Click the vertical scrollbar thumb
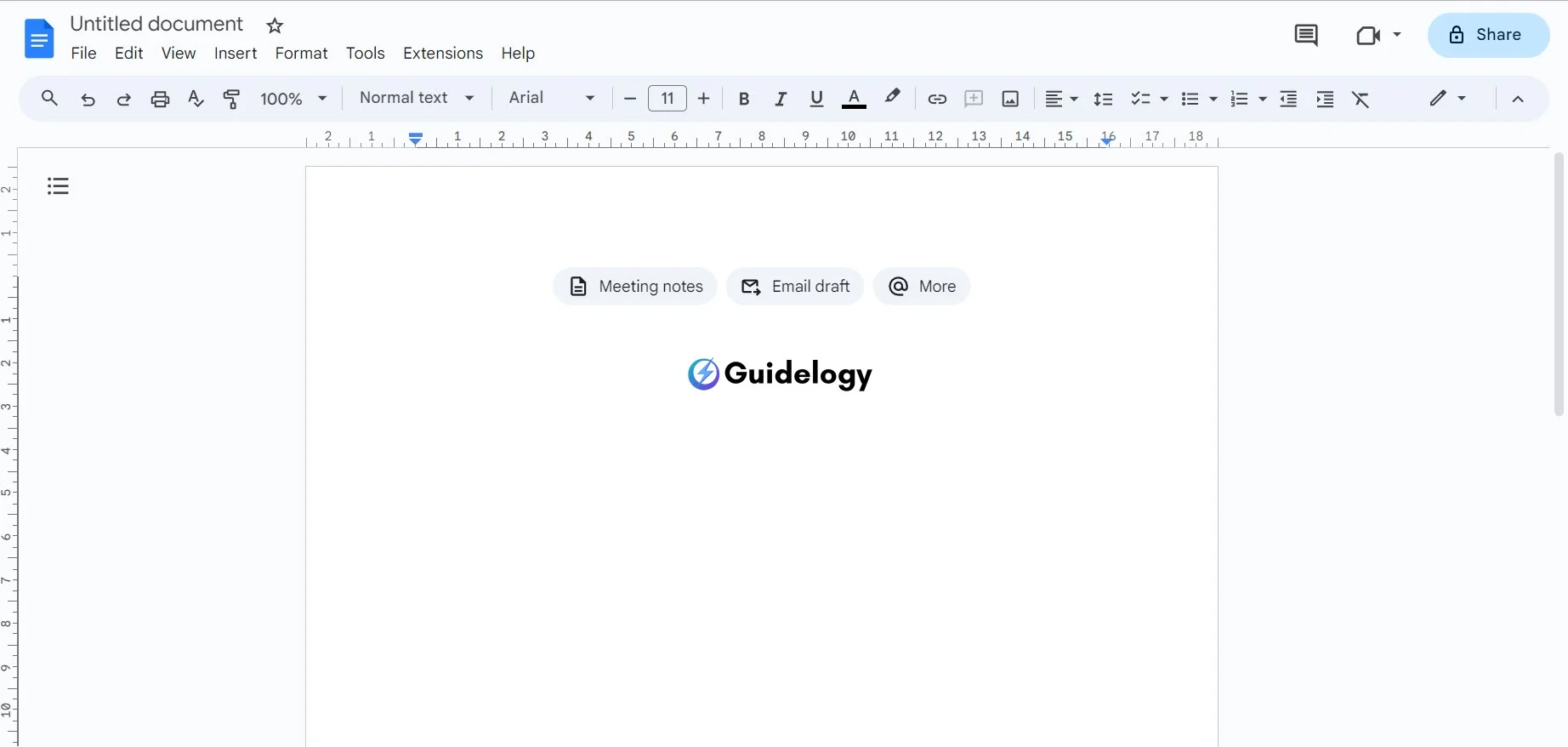This screenshot has width=1568, height=747. [x=1559, y=284]
